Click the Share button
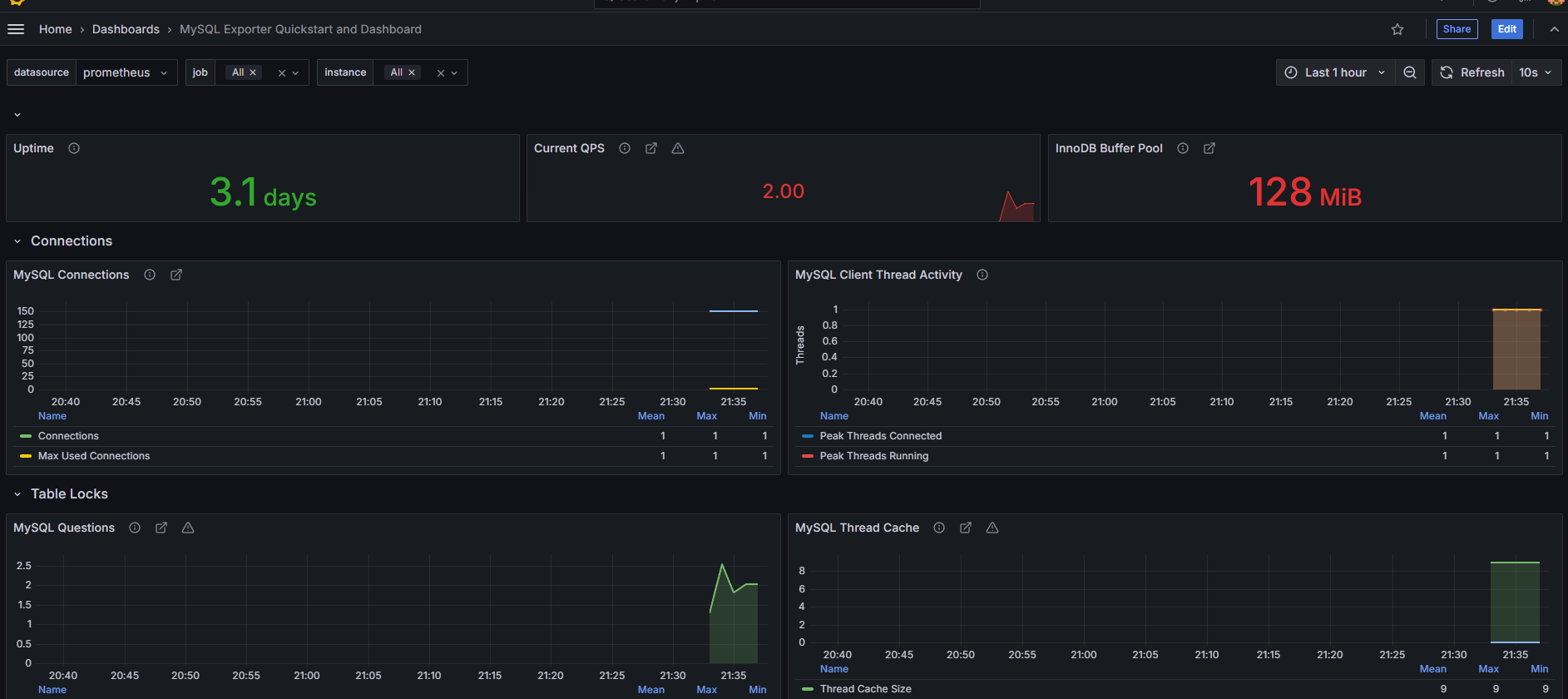This screenshot has width=1568, height=699. (x=1457, y=29)
